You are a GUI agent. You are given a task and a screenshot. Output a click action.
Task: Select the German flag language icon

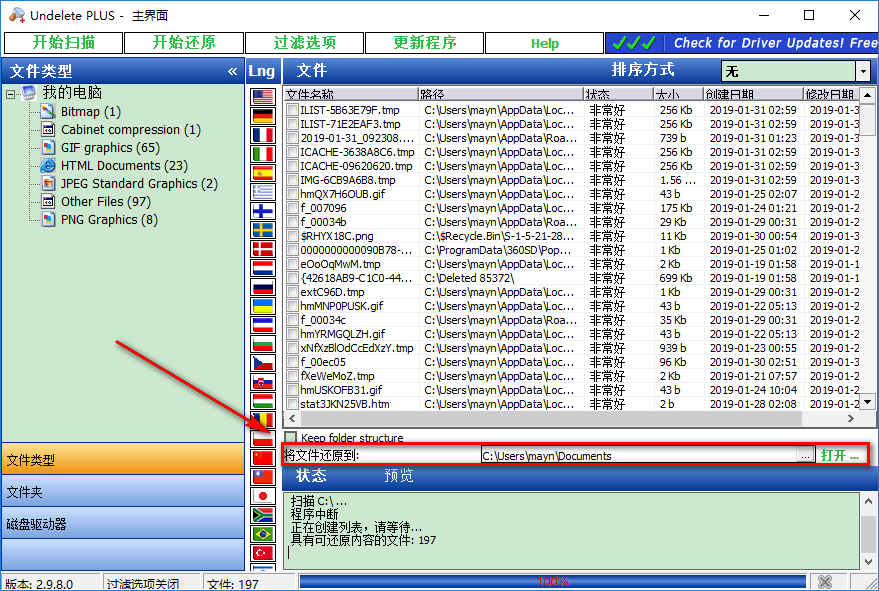click(x=262, y=116)
